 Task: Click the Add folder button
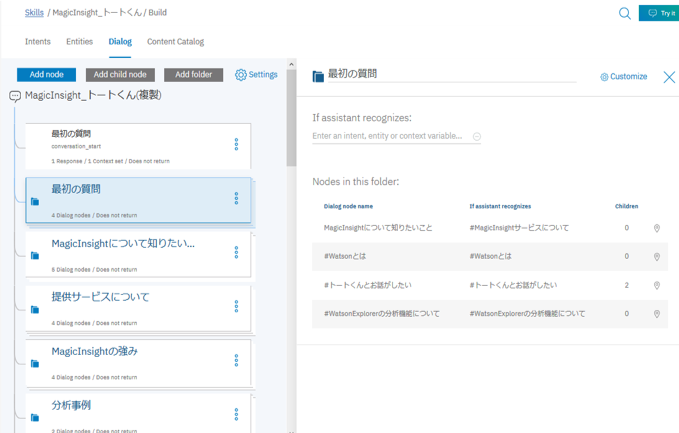coord(194,74)
